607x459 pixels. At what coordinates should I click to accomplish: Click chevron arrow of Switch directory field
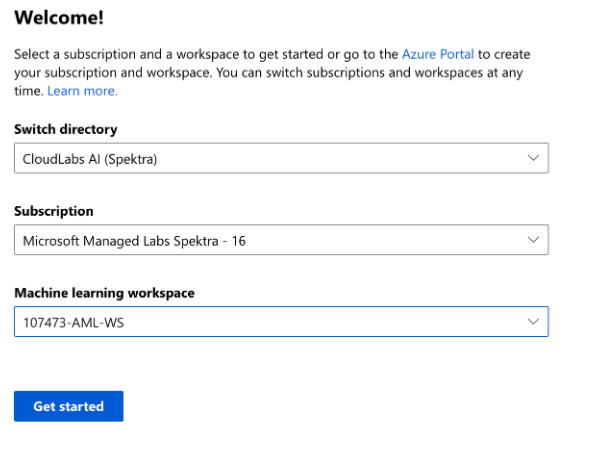click(x=533, y=158)
